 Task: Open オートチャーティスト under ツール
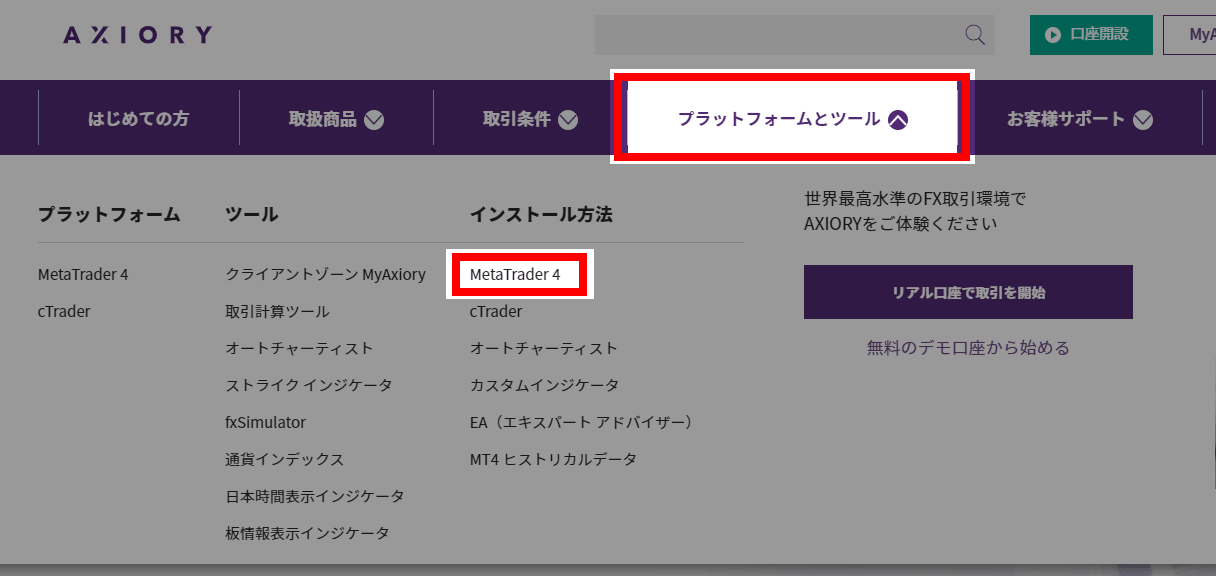tap(299, 348)
